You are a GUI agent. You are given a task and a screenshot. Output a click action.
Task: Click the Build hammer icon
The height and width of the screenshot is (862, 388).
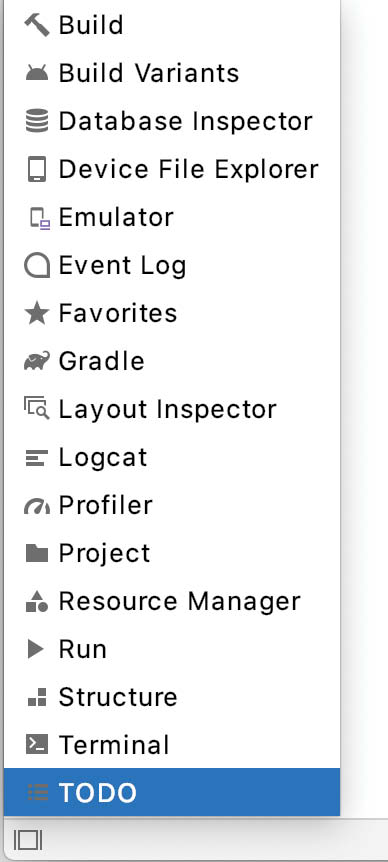click(37, 25)
